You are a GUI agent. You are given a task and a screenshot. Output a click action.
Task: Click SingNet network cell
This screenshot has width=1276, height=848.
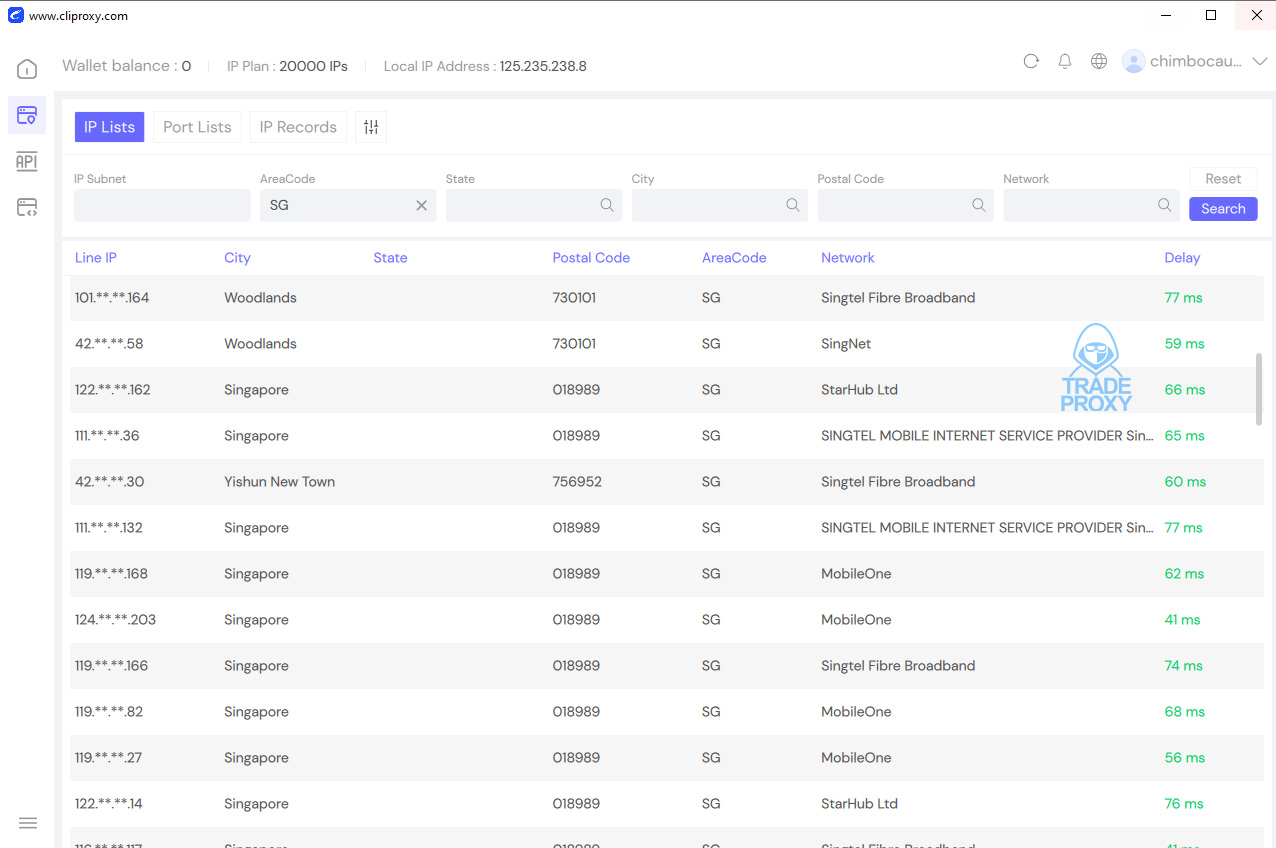click(x=846, y=344)
